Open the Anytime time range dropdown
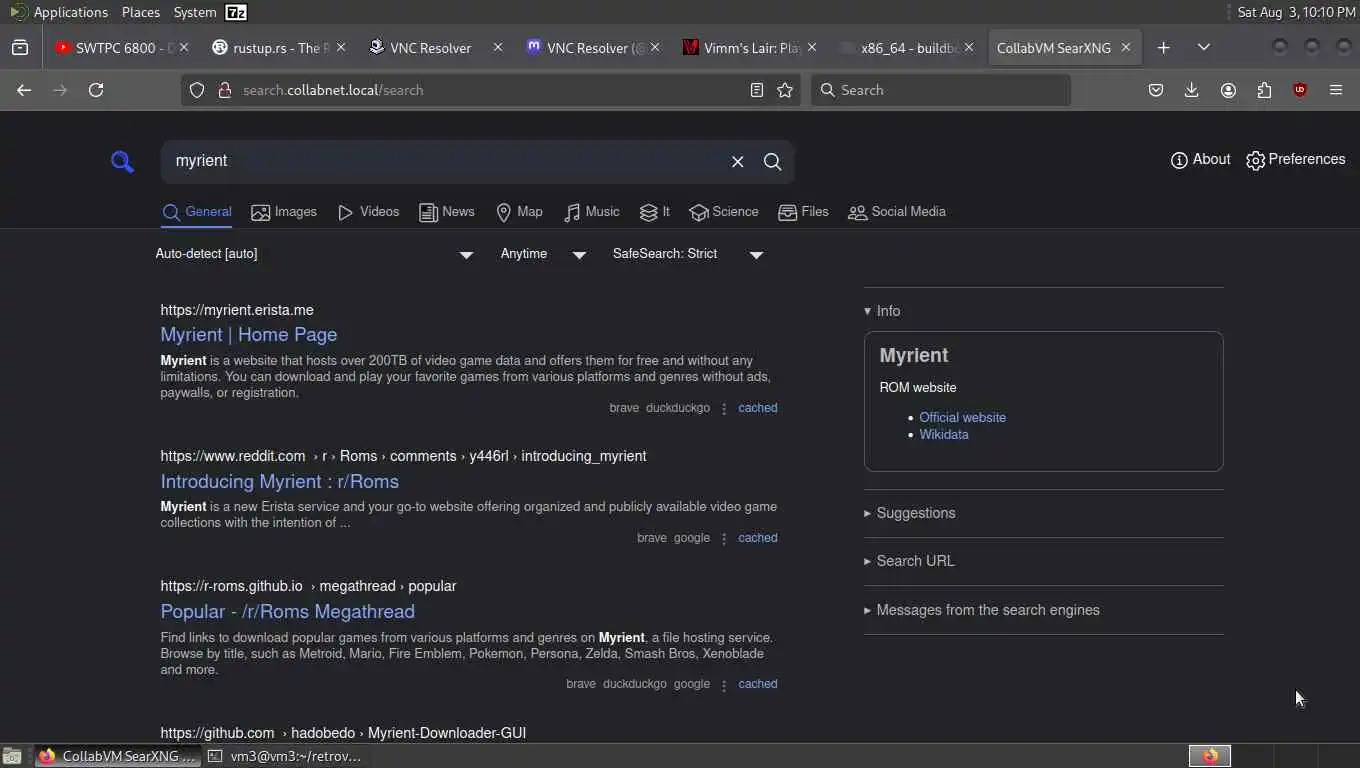Image resolution: width=1360 pixels, height=768 pixels. point(543,254)
